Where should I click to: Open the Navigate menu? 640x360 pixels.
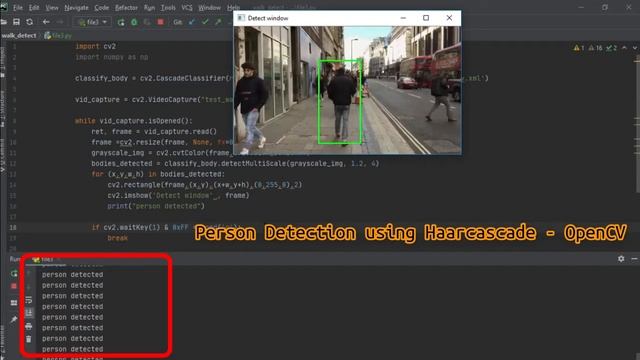76,8
